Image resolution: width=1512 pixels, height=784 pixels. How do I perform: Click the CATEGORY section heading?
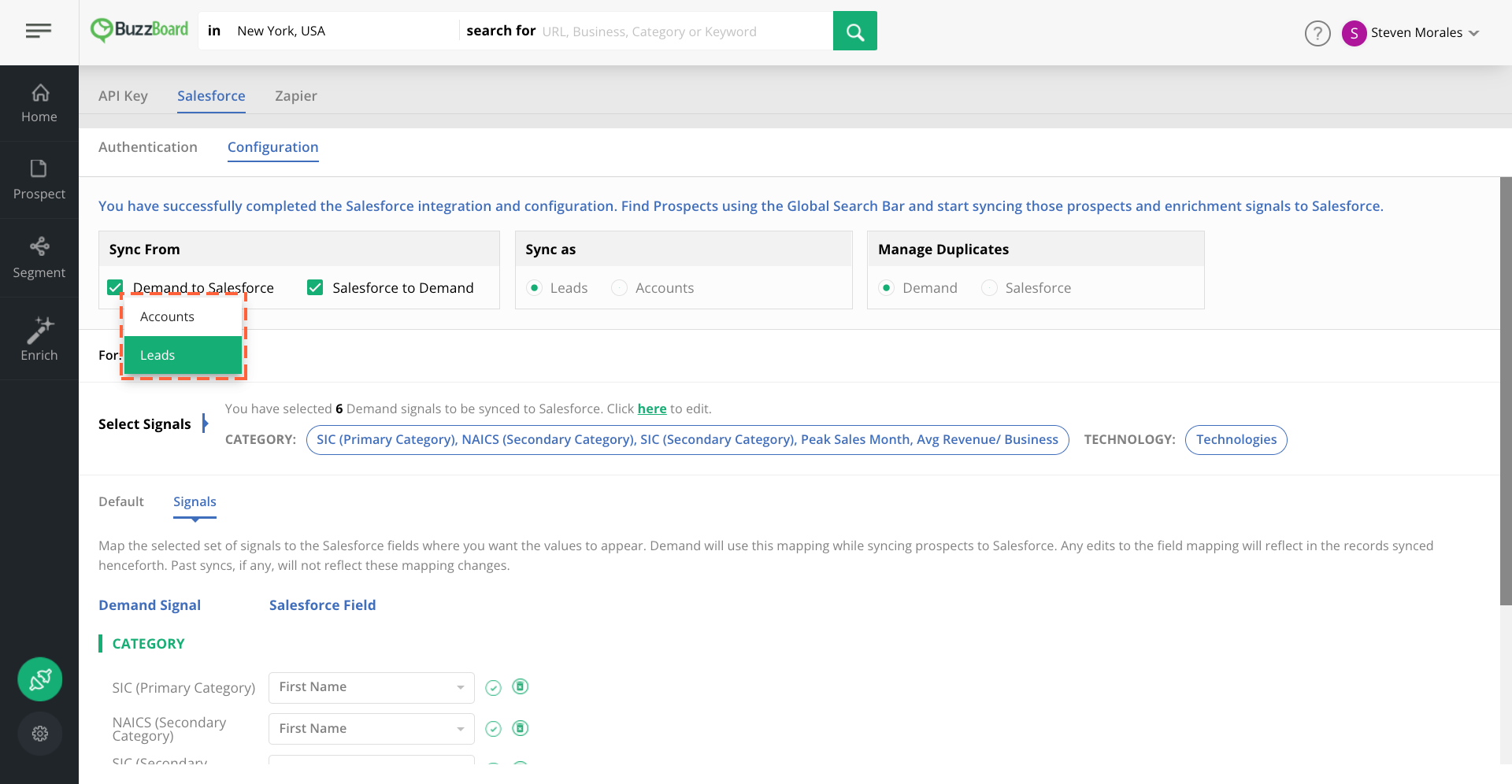[x=149, y=644]
